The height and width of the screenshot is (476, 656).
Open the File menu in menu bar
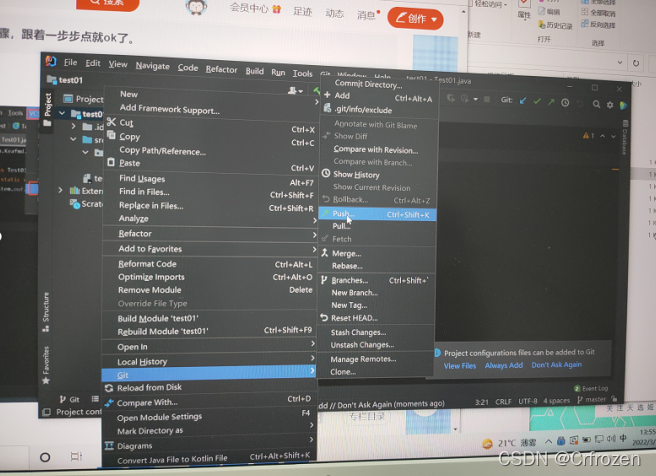click(70, 63)
